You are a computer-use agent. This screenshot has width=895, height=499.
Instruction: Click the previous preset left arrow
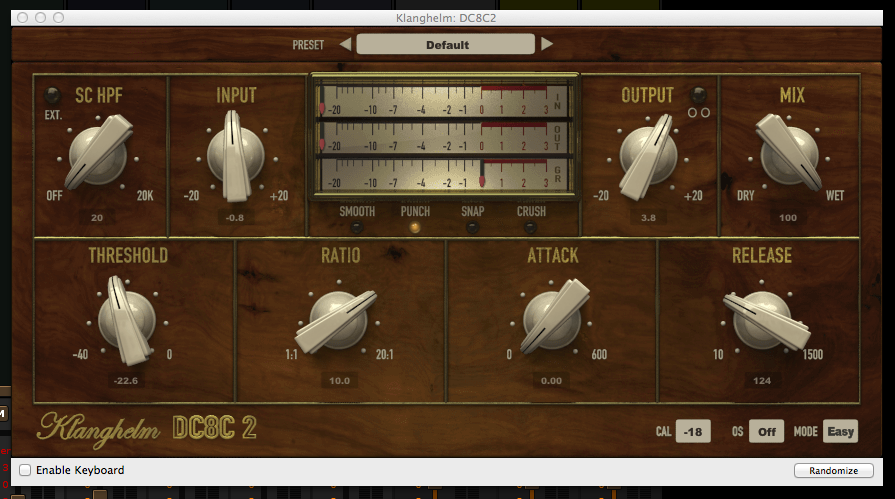(x=345, y=44)
